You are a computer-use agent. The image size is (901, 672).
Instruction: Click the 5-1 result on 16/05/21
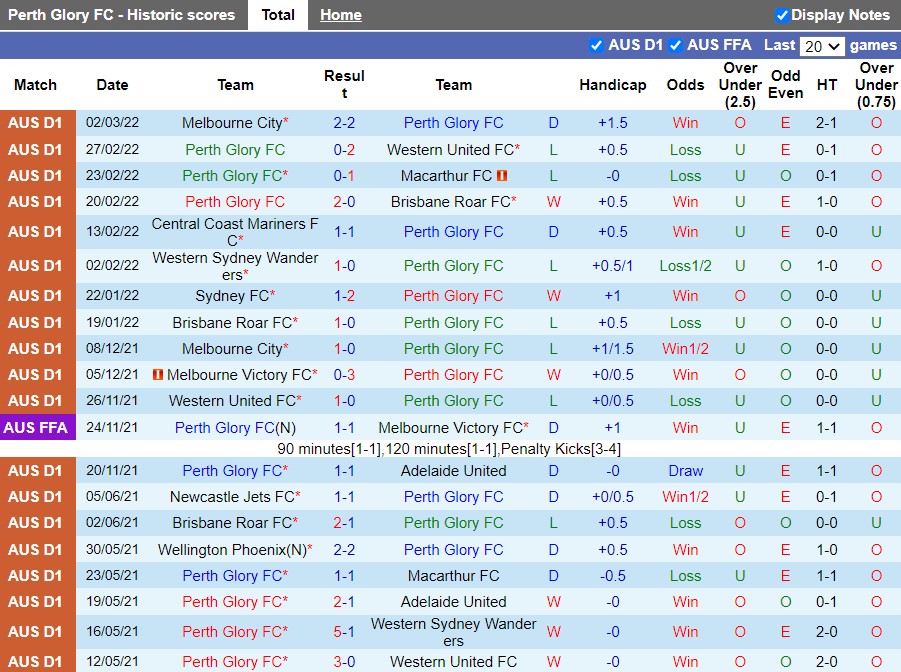point(344,632)
